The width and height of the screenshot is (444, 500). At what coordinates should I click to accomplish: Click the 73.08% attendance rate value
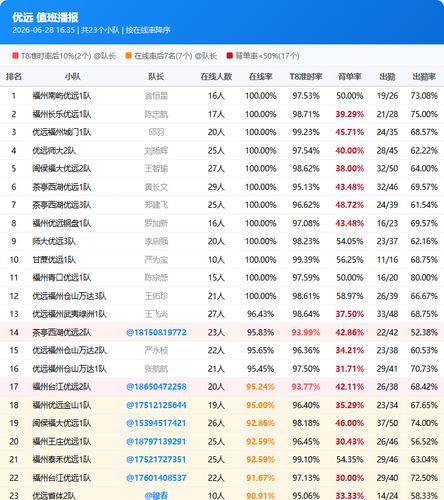(x=424, y=96)
